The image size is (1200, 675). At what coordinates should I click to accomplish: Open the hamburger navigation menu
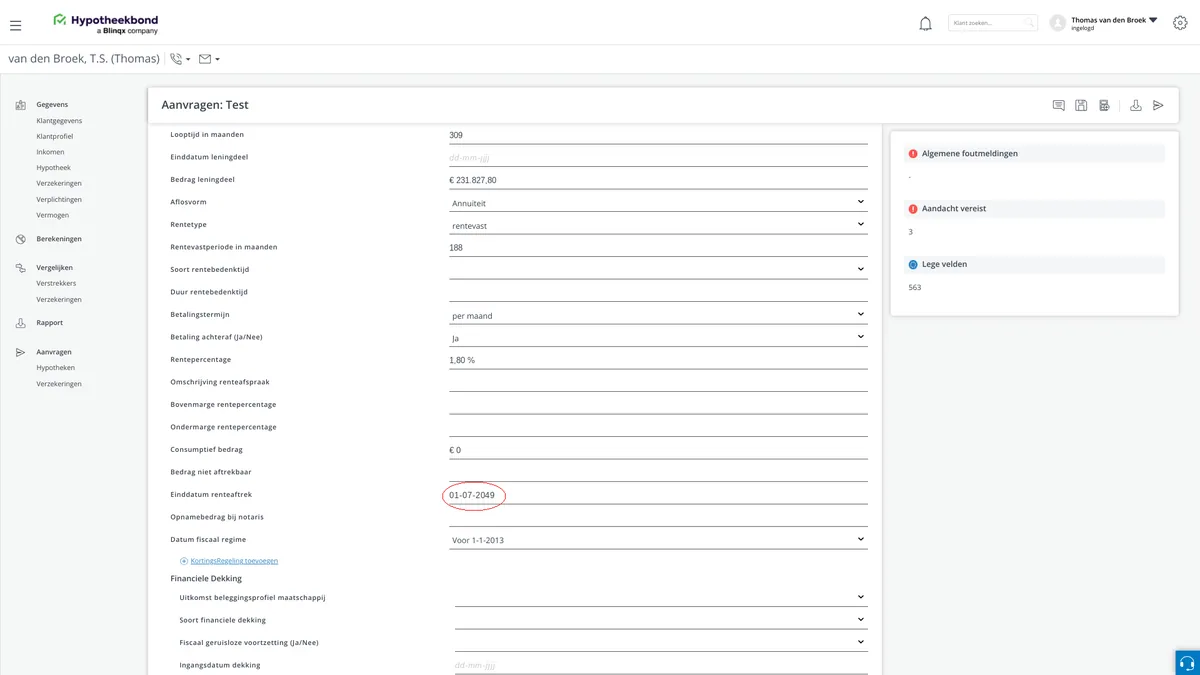(15, 25)
